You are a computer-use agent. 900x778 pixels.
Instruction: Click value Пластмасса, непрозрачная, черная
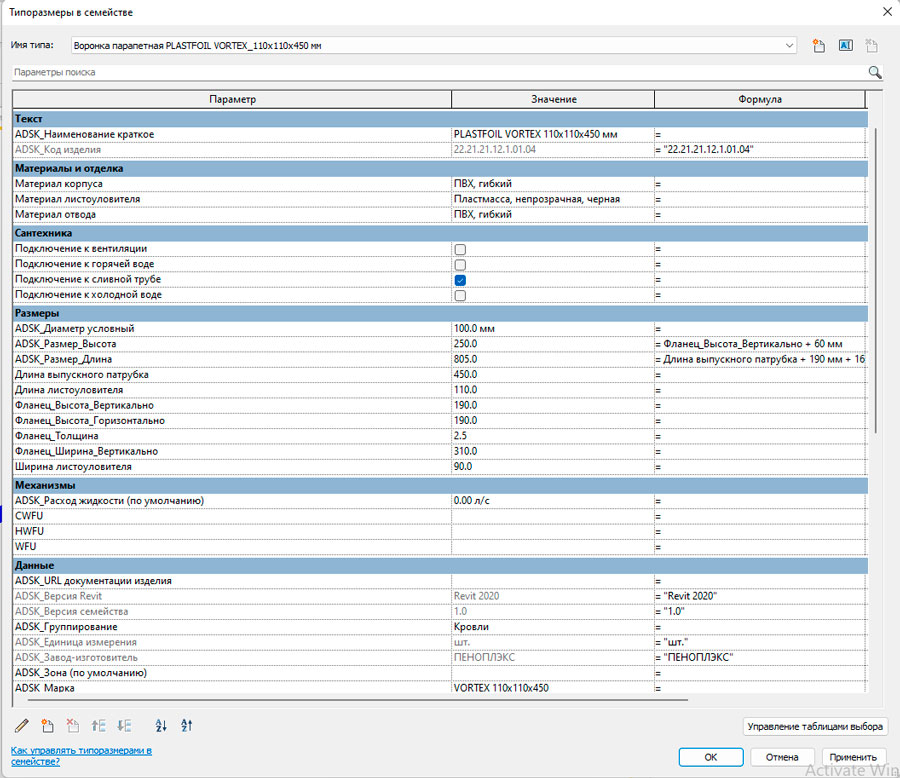(553, 199)
